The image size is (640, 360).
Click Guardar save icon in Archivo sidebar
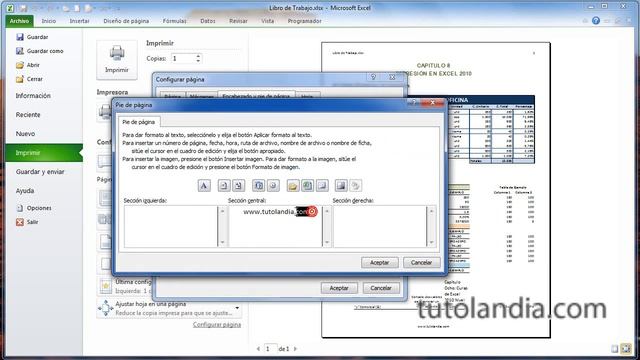(x=20, y=37)
